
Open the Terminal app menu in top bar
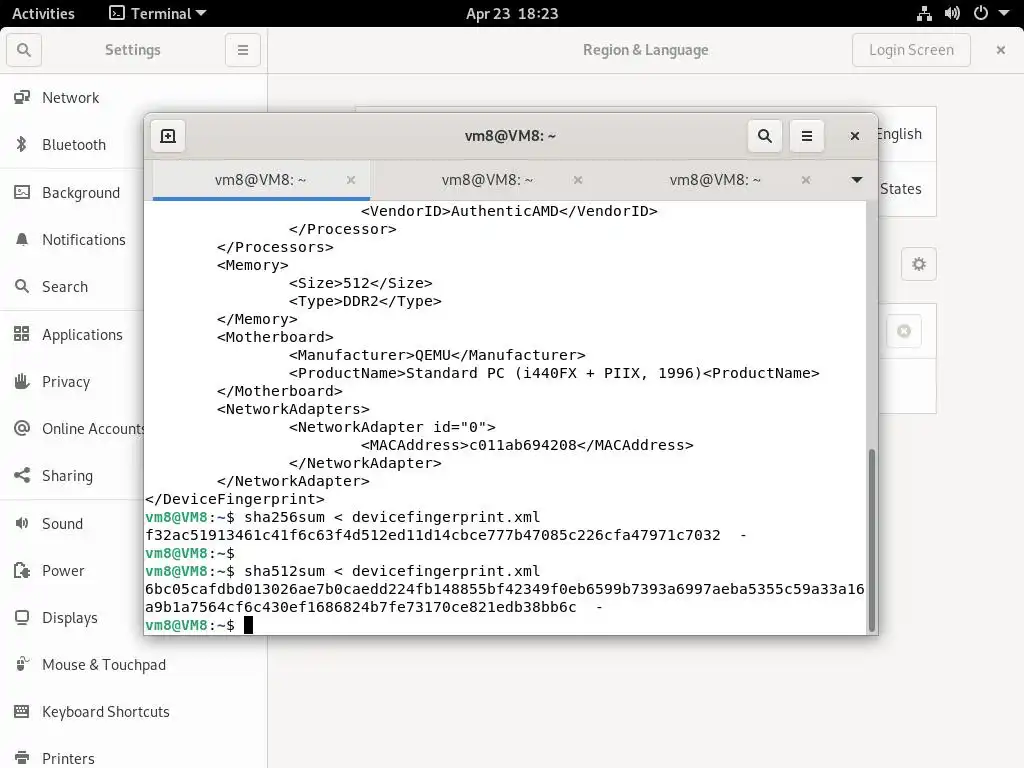tap(157, 13)
